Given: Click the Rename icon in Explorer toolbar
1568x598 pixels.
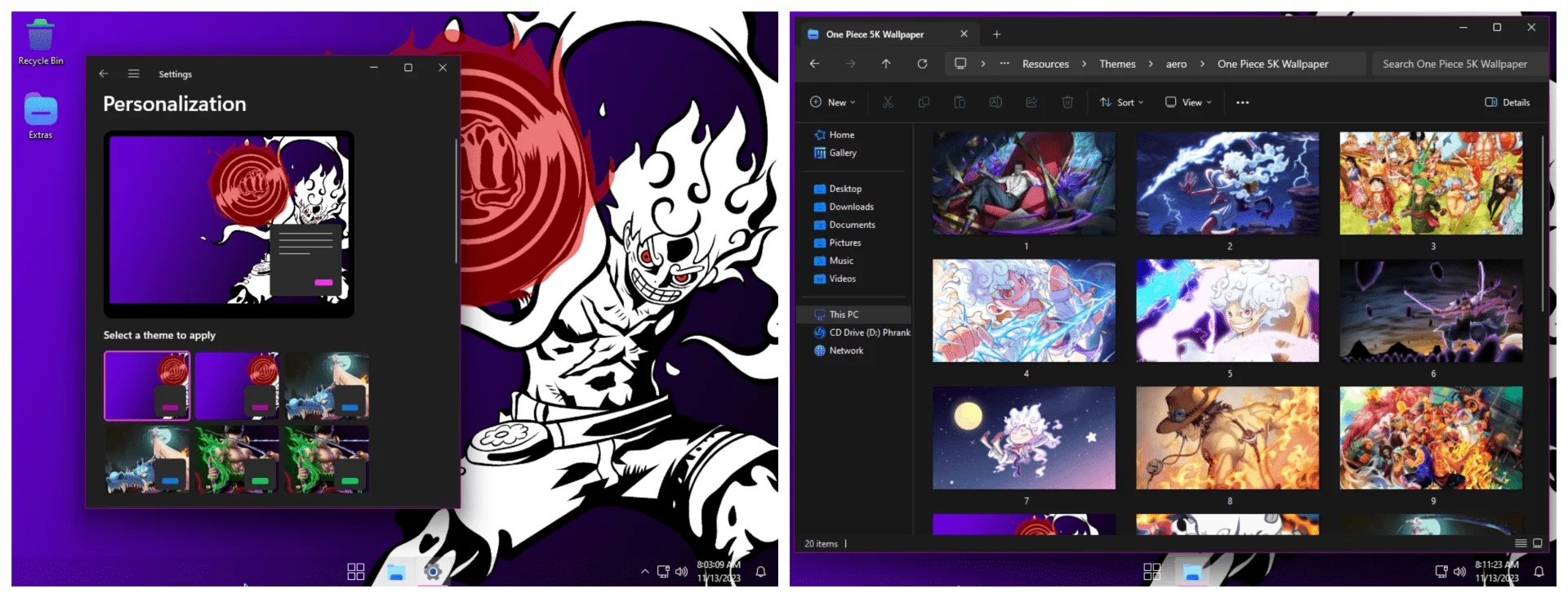Looking at the screenshot, I should pos(996,102).
